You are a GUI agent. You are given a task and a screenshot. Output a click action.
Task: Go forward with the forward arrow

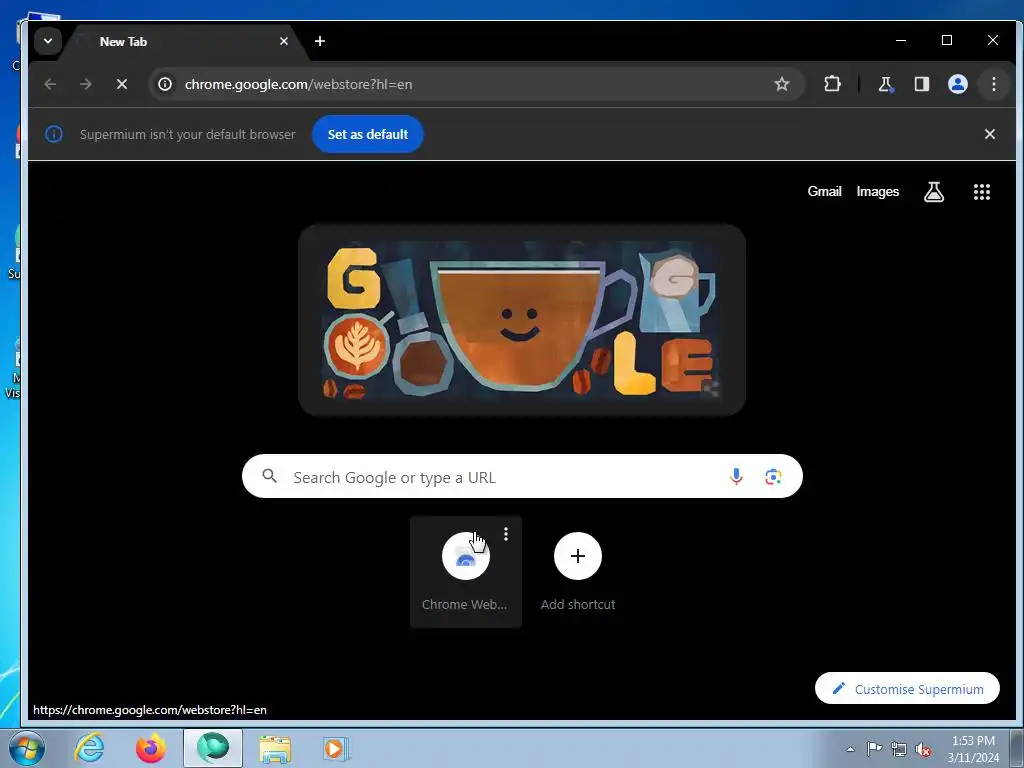pos(86,84)
